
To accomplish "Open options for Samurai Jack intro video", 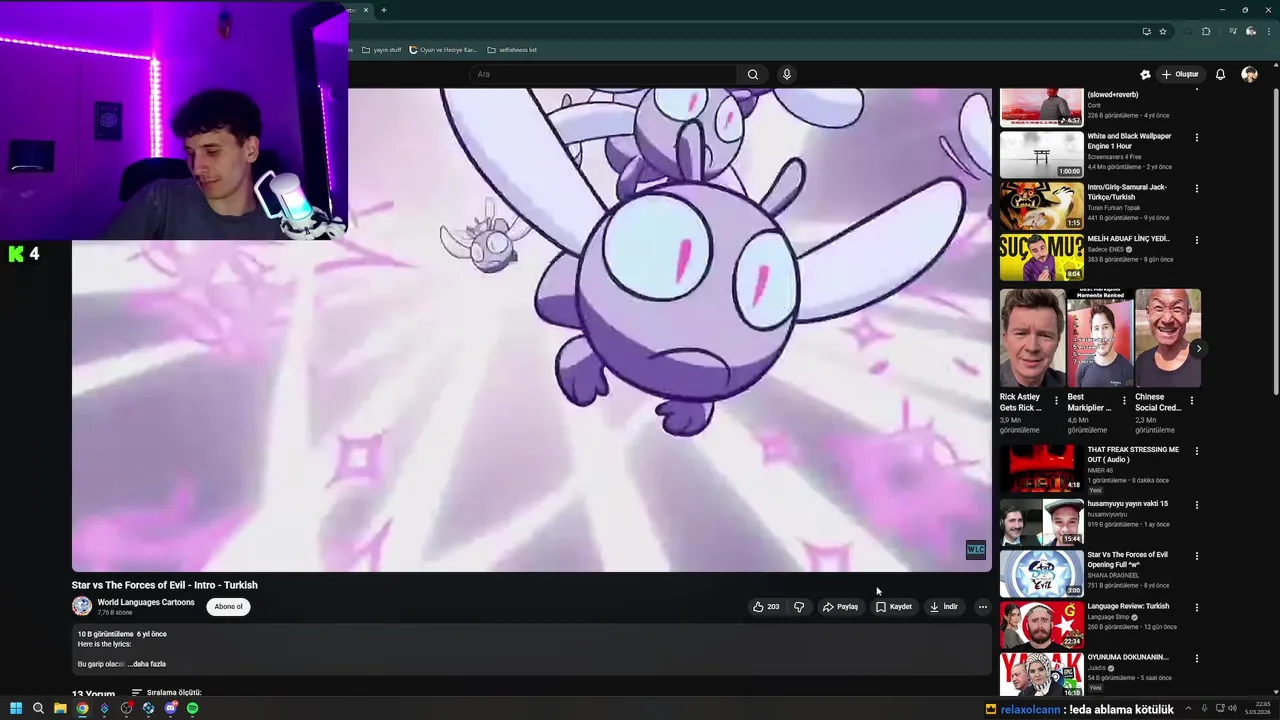I will 1196,188.
